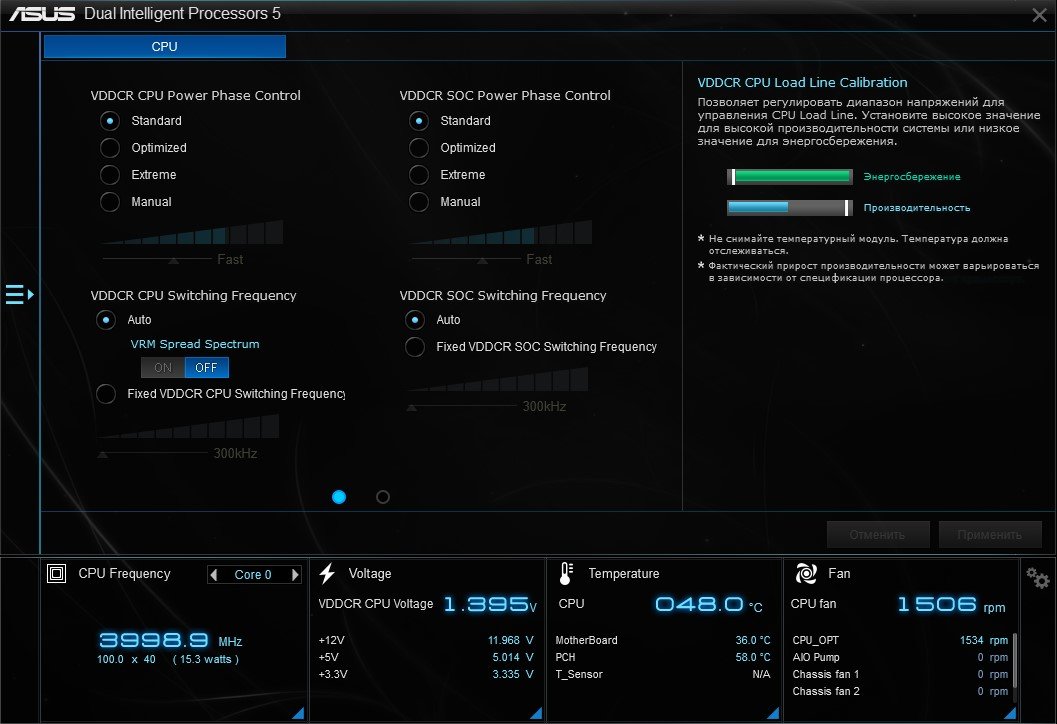Viewport: 1057px width, 724px height.
Task: Go to first page indicator dot
Action: [339, 497]
